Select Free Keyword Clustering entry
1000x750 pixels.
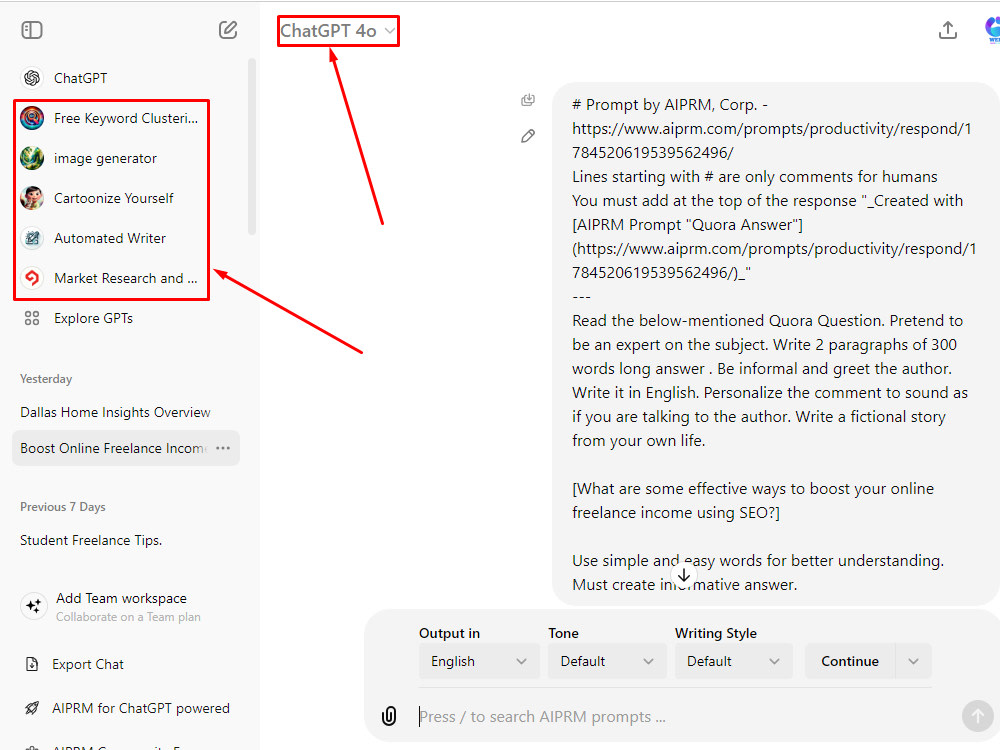(x=126, y=118)
